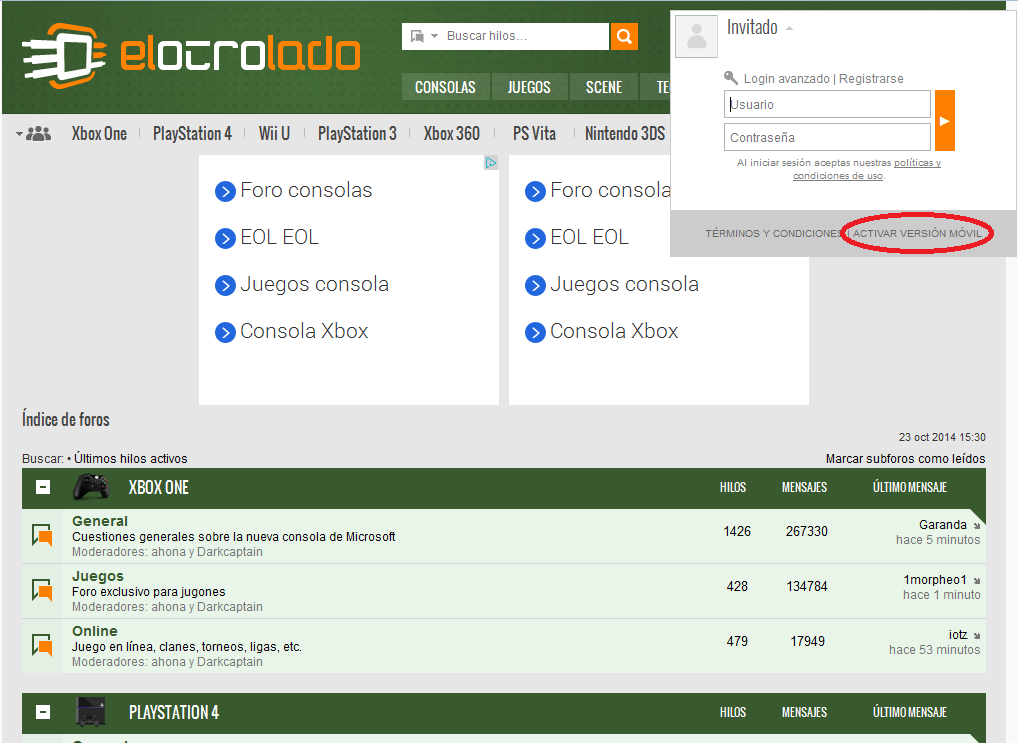
Task: Collapse the PLAYSTATION 4 category
Action: tap(43, 712)
